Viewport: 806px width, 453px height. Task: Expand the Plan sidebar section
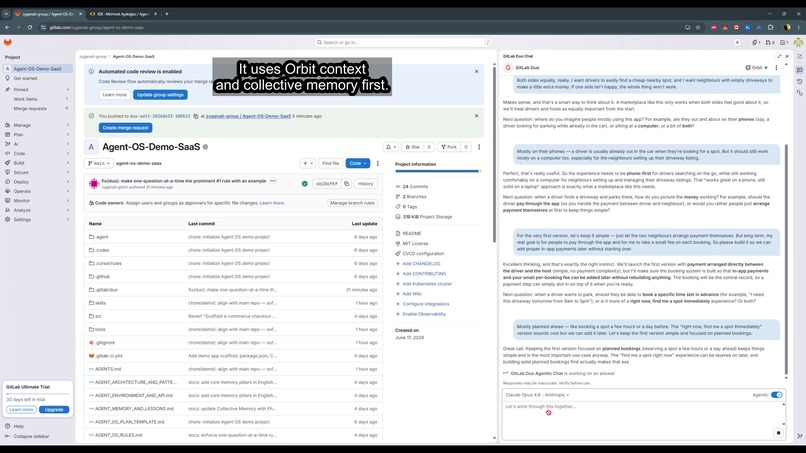click(x=37, y=135)
